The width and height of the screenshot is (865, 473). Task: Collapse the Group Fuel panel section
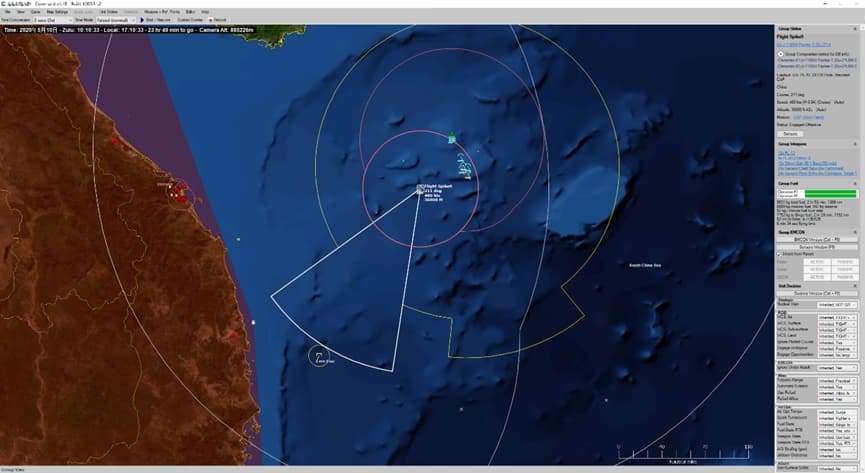tap(855, 184)
